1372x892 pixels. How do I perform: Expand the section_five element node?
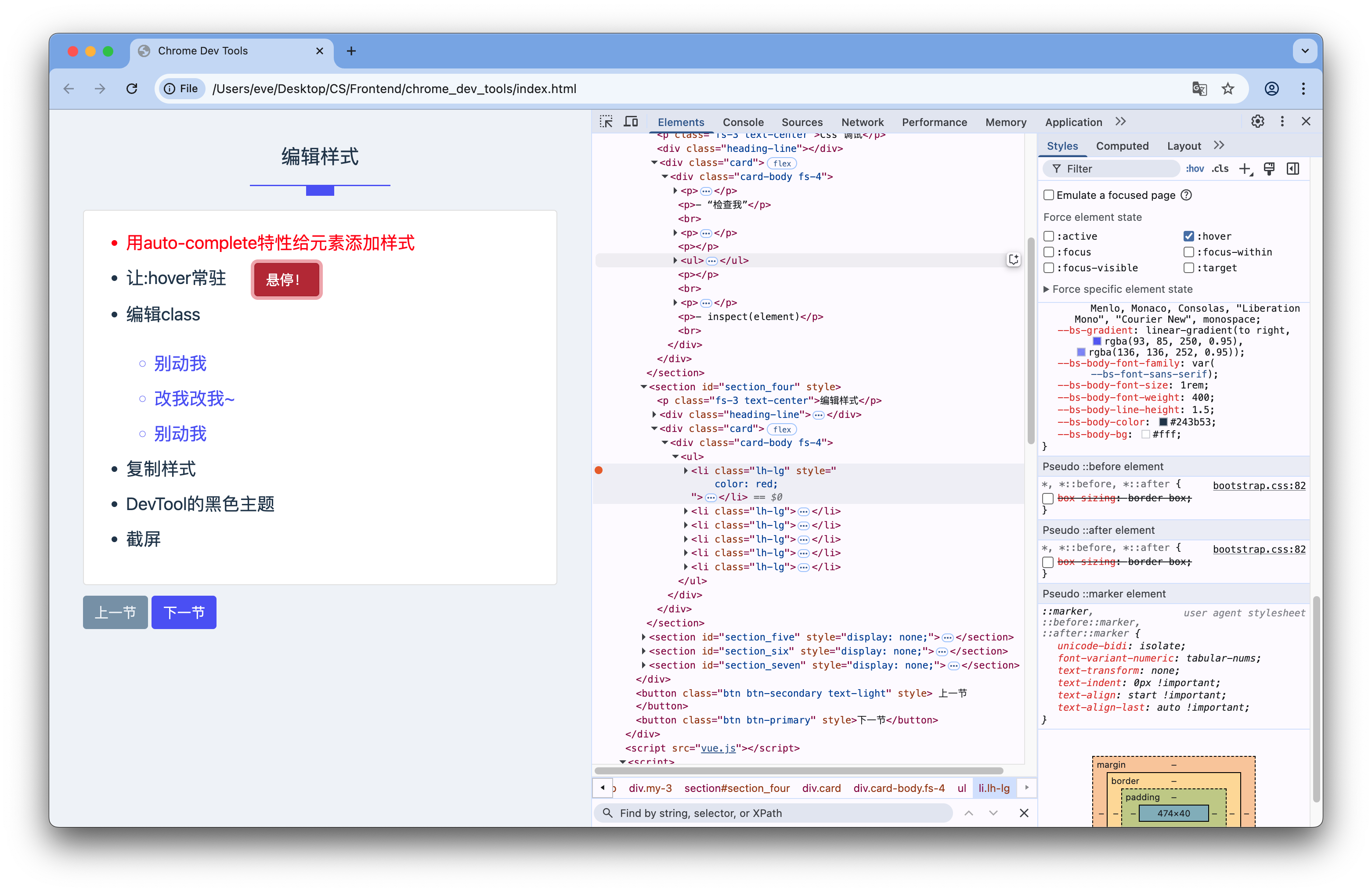click(643, 637)
